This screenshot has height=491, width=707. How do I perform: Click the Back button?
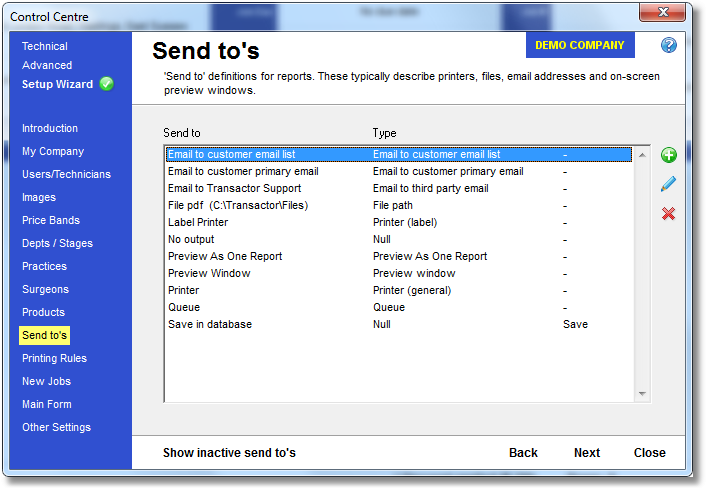523,453
